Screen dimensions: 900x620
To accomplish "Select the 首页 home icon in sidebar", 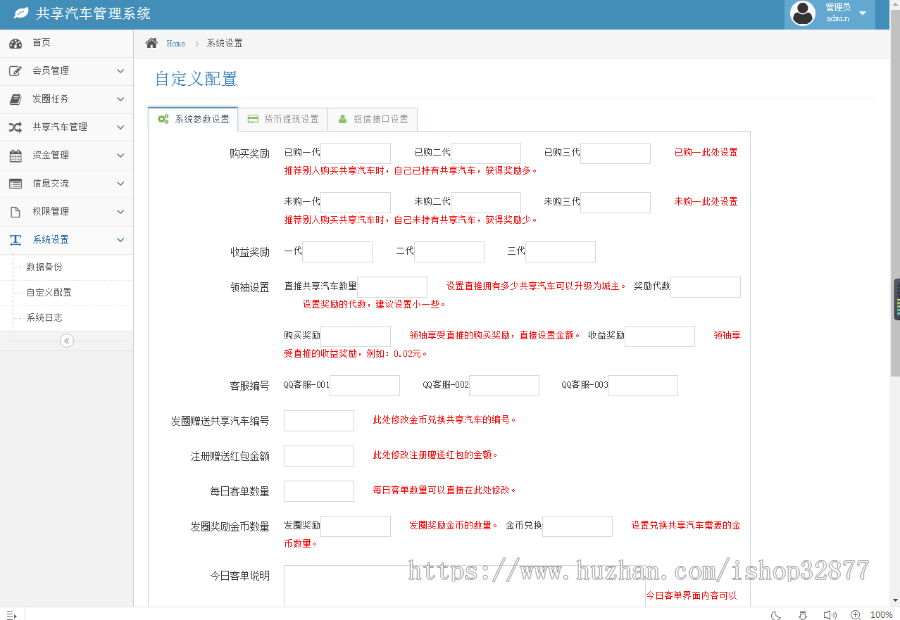I will point(17,43).
